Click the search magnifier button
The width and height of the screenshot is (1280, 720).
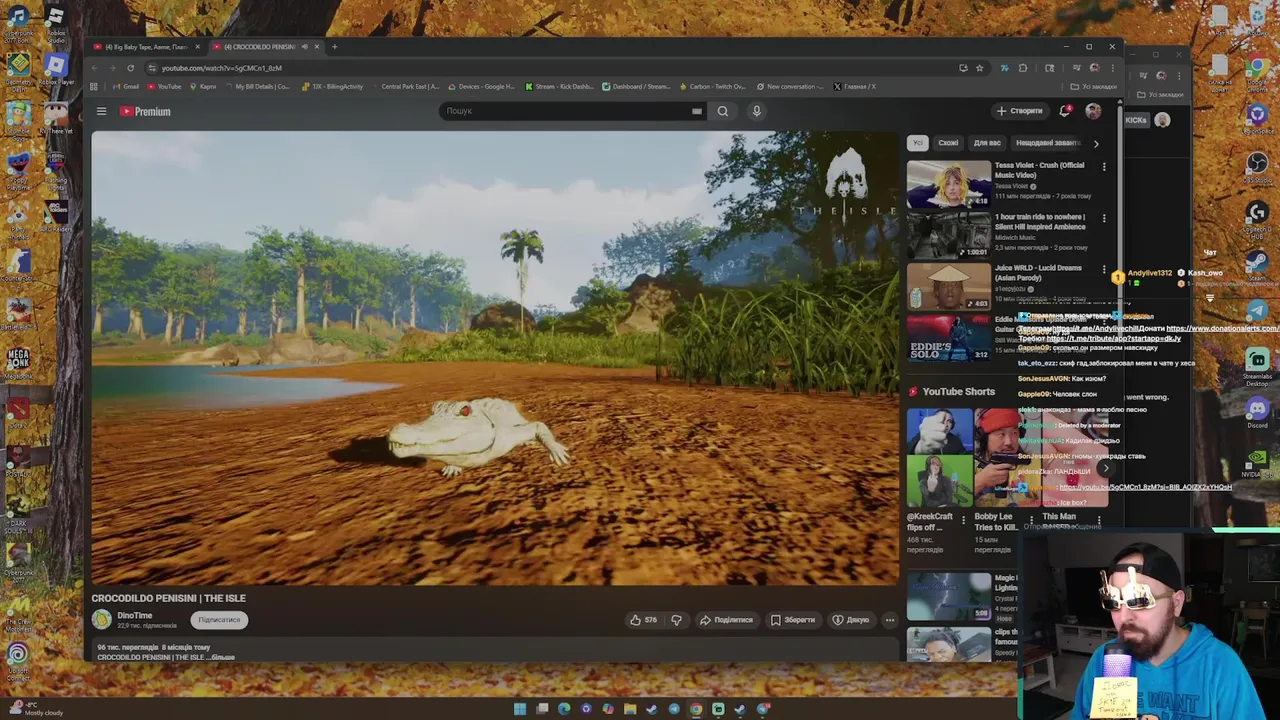(723, 111)
